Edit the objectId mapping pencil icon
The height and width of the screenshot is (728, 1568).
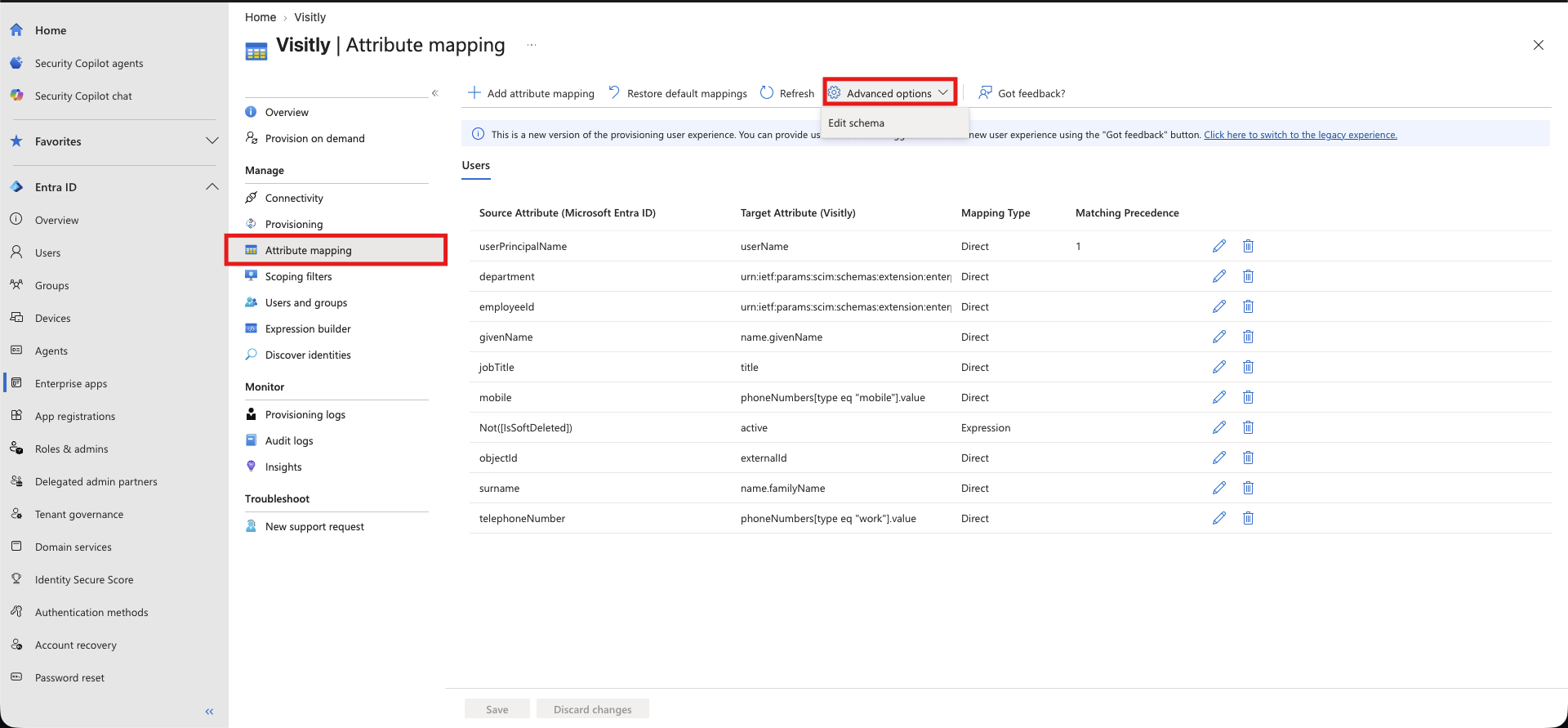click(1219, 458)
